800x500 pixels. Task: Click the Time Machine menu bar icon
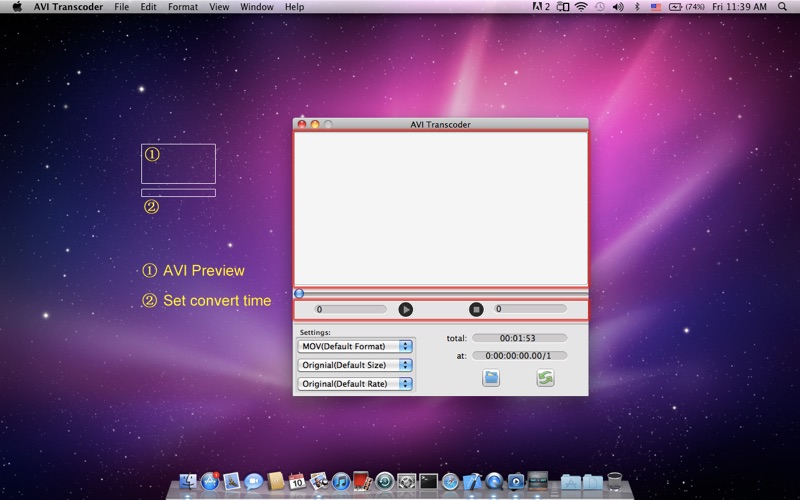pyautogui.click(x=600, y=7)
